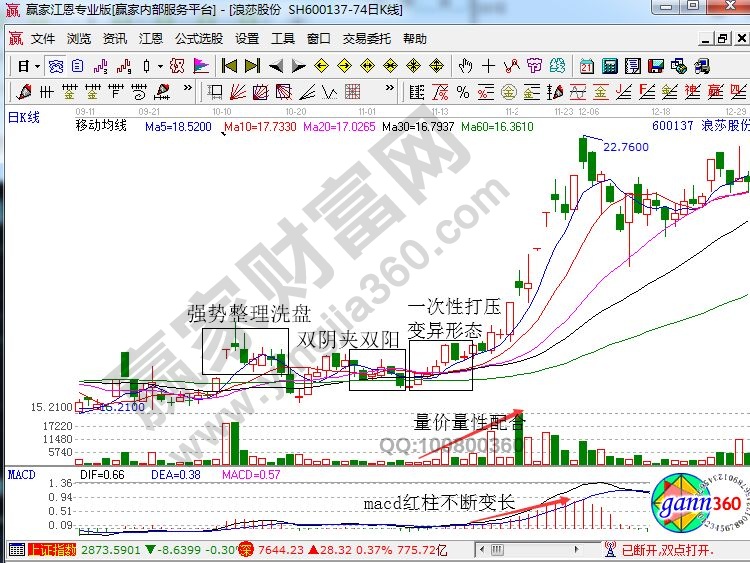
Task: Open the 交易委托 menu
Action: pos(366,39)
